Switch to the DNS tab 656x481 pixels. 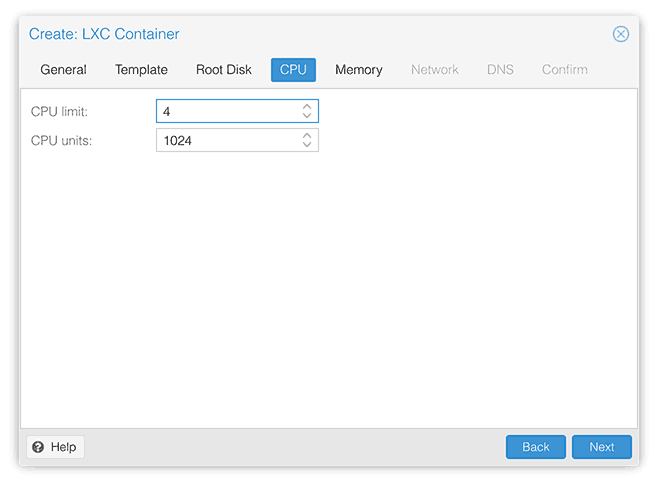coord(500,69)
